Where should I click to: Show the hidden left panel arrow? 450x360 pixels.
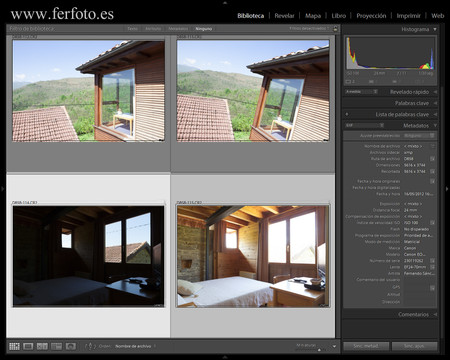point(3,189)
